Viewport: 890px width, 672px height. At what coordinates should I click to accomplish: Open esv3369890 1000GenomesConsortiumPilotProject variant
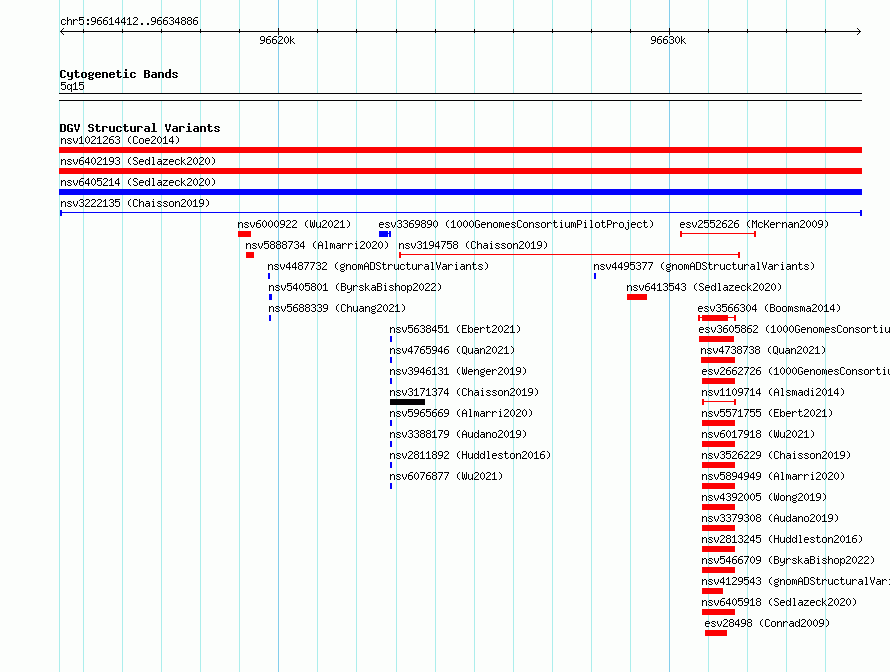pos(516,224)
